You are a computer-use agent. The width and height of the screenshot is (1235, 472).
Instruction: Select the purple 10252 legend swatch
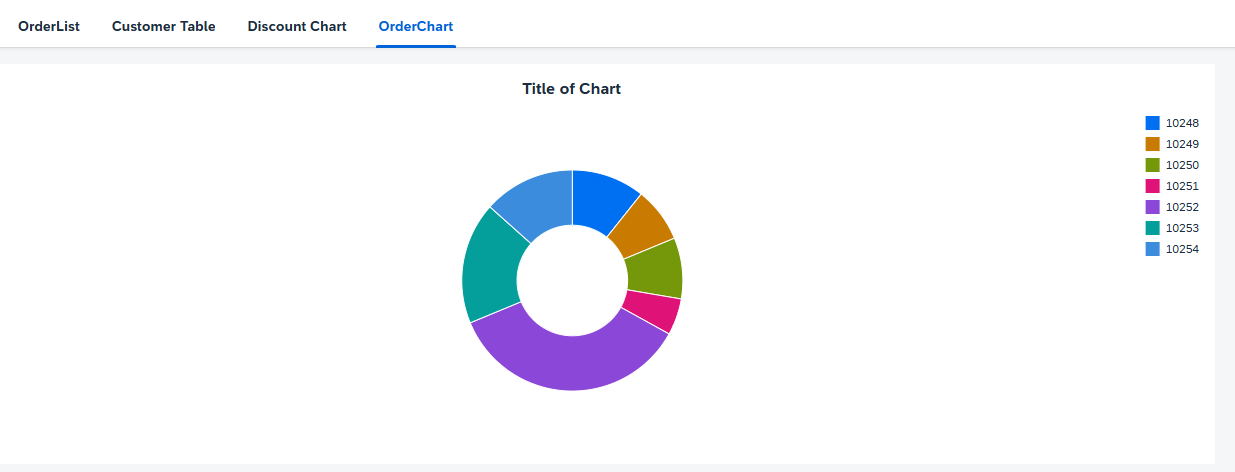[1153, 207]
